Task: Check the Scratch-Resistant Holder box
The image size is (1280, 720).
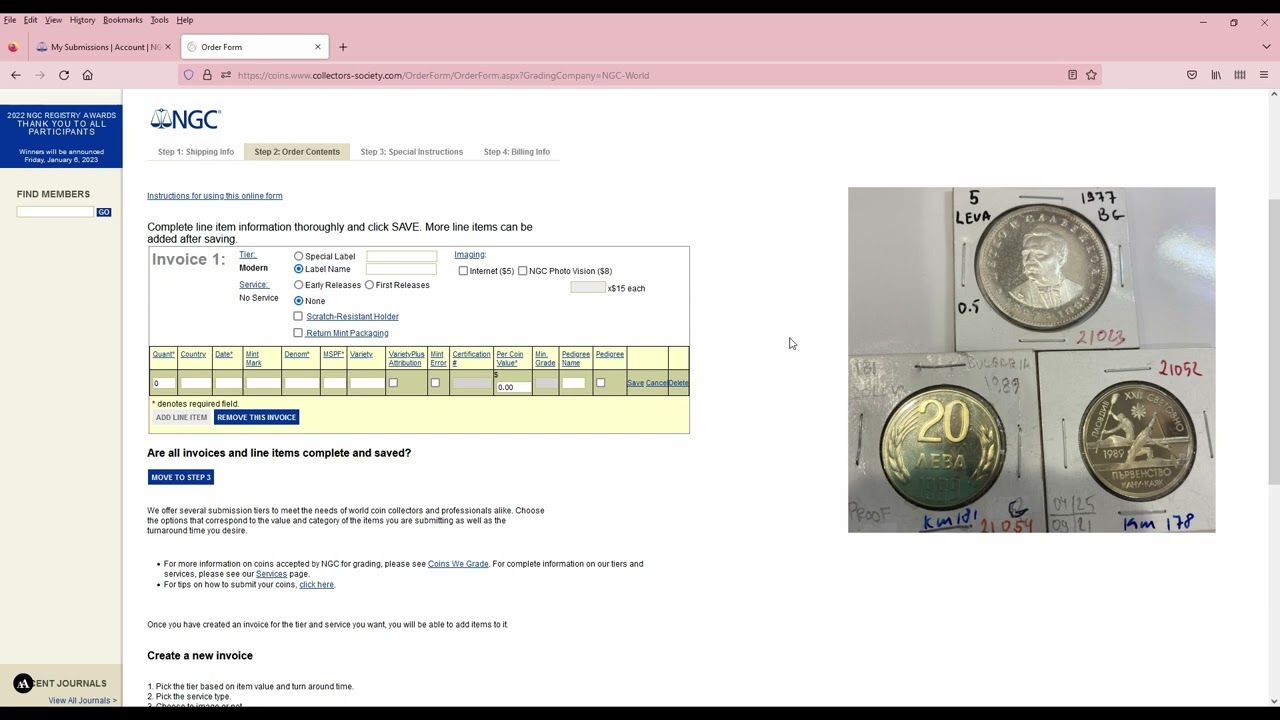Action: click(298, 316)
